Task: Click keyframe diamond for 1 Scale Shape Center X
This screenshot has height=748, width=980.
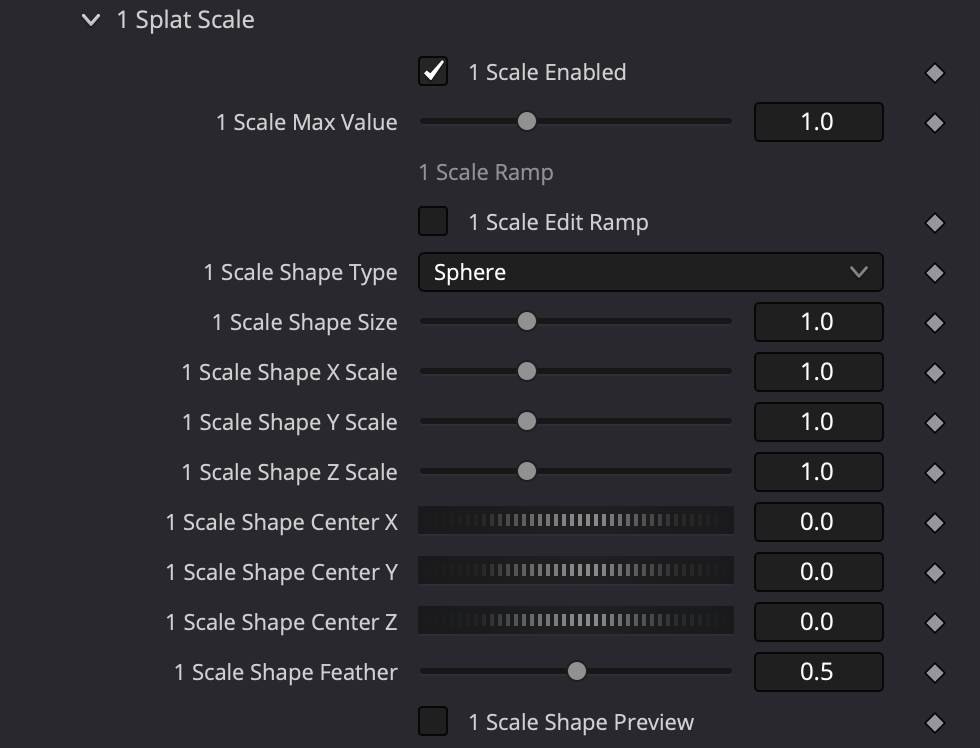Action: [934, 522]
